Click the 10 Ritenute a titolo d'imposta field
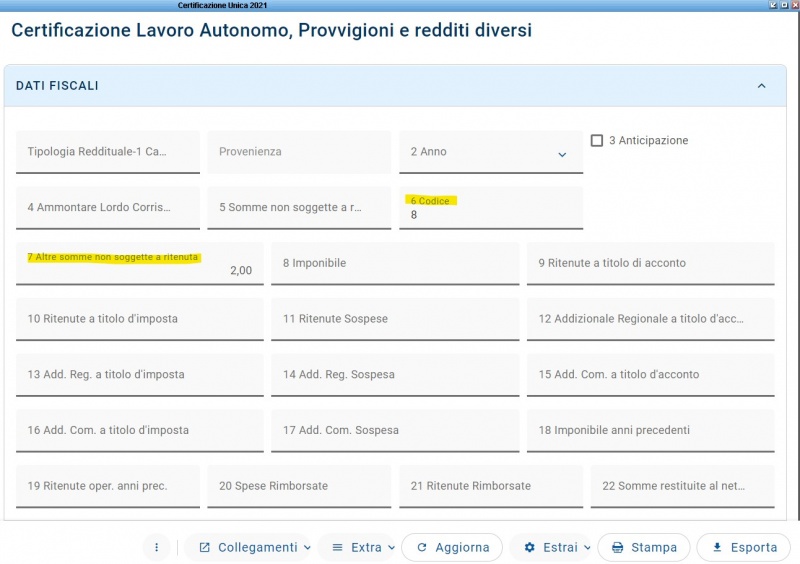Image resolution: width=800 pixels, height=564 pixels. click(x=140, y=318)
